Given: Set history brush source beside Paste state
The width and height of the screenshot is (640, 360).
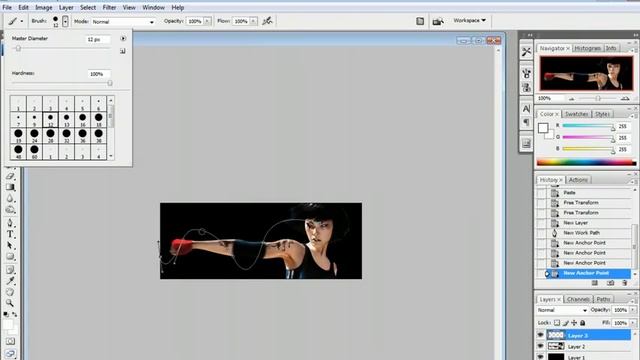Looking at the screenshot, I should click(x=541, y=193).
